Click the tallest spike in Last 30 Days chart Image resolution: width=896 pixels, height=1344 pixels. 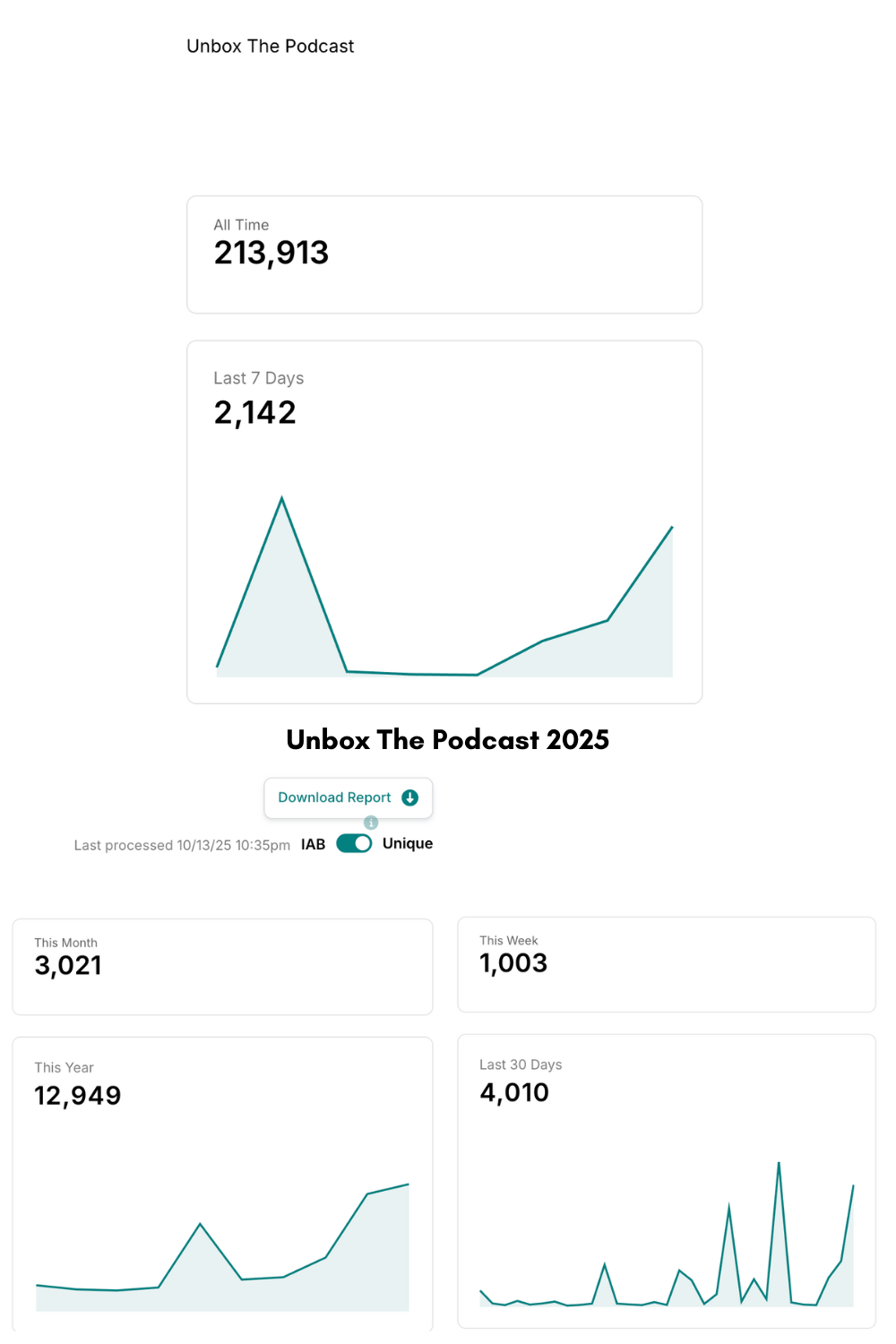tap(779, 1163)
